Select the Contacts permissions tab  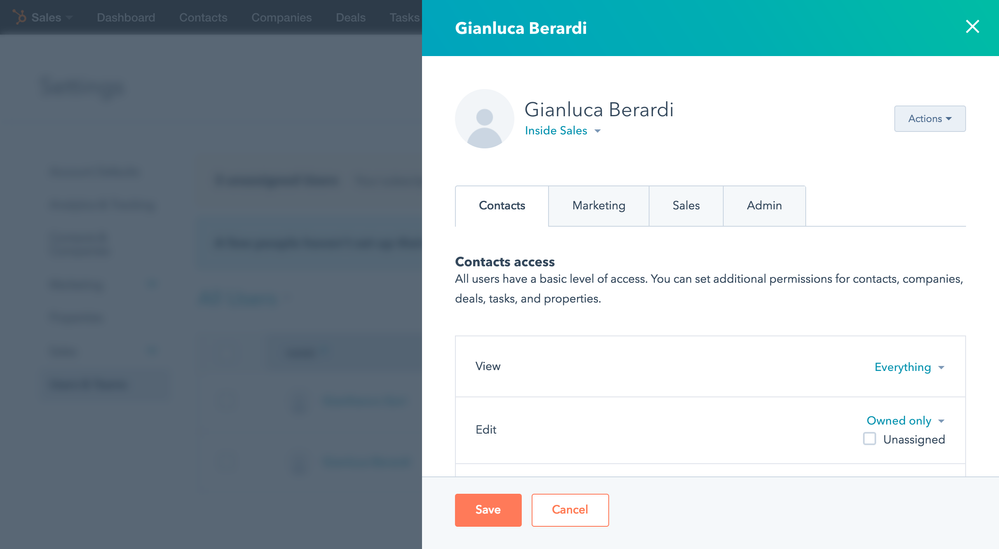pyautogui.click(x=502, y=206)
